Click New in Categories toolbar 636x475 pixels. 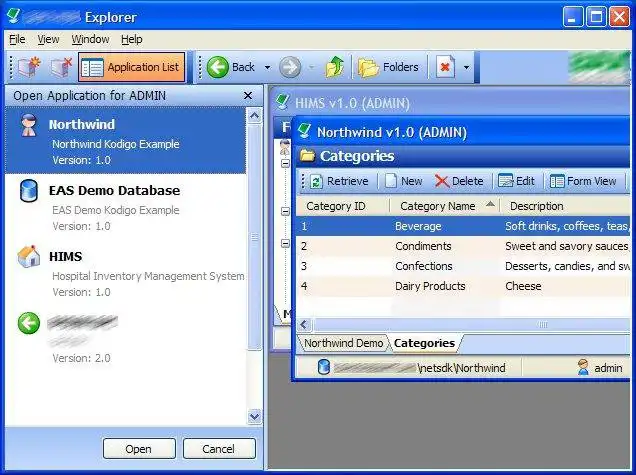click(x=404, y=181)
